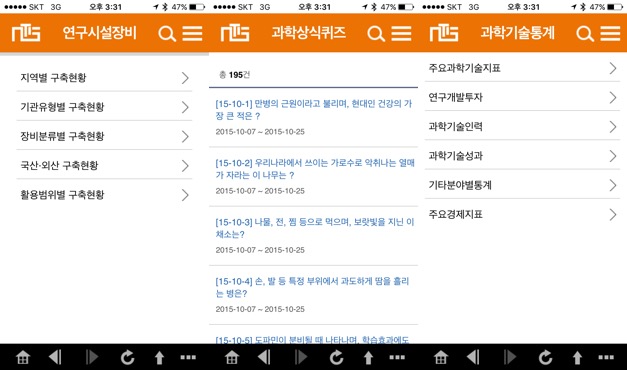Select 주요경제지표 menu item
The image size is (627, 370).
[522, 214]
